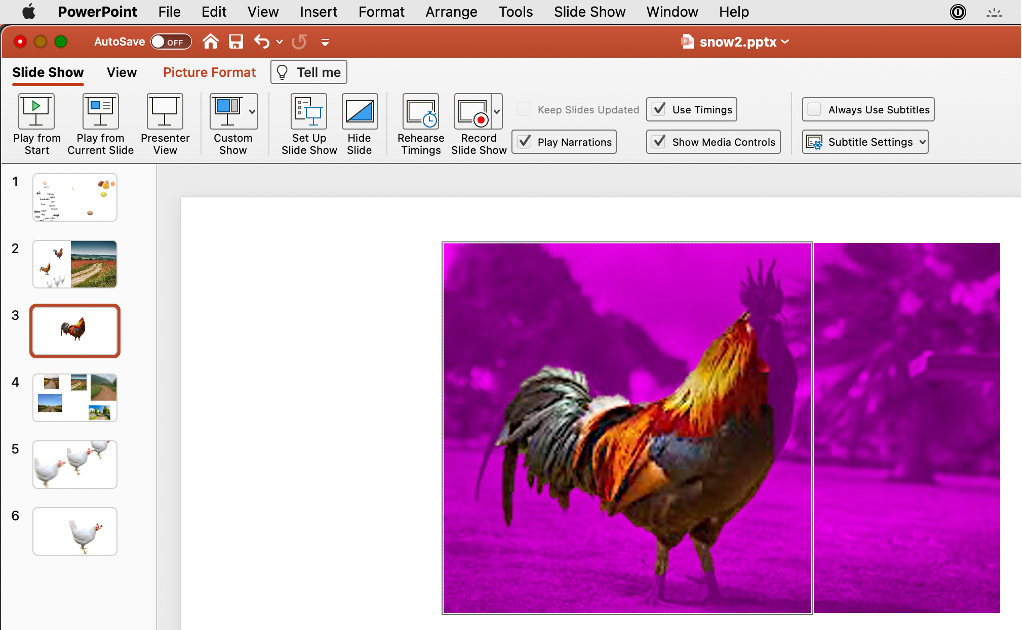This screenshot has width=1022, height=630.
Task: Switch to the View ribbon tab
Action: [x=122, y=72]
